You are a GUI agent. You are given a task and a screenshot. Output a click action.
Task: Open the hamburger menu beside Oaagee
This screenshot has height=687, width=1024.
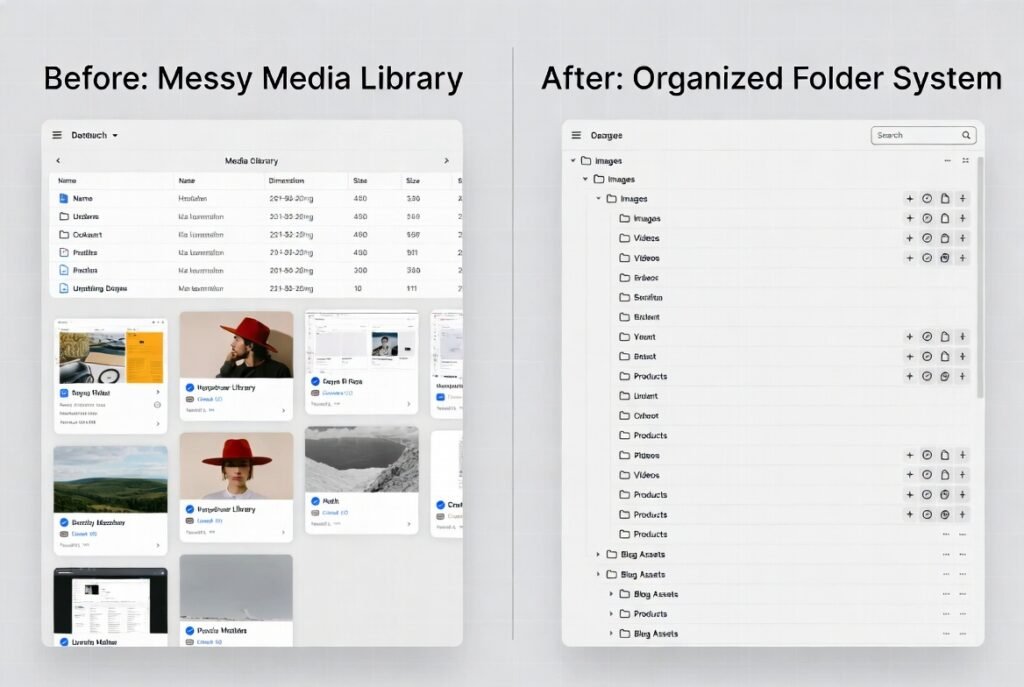tap(576, 135)
